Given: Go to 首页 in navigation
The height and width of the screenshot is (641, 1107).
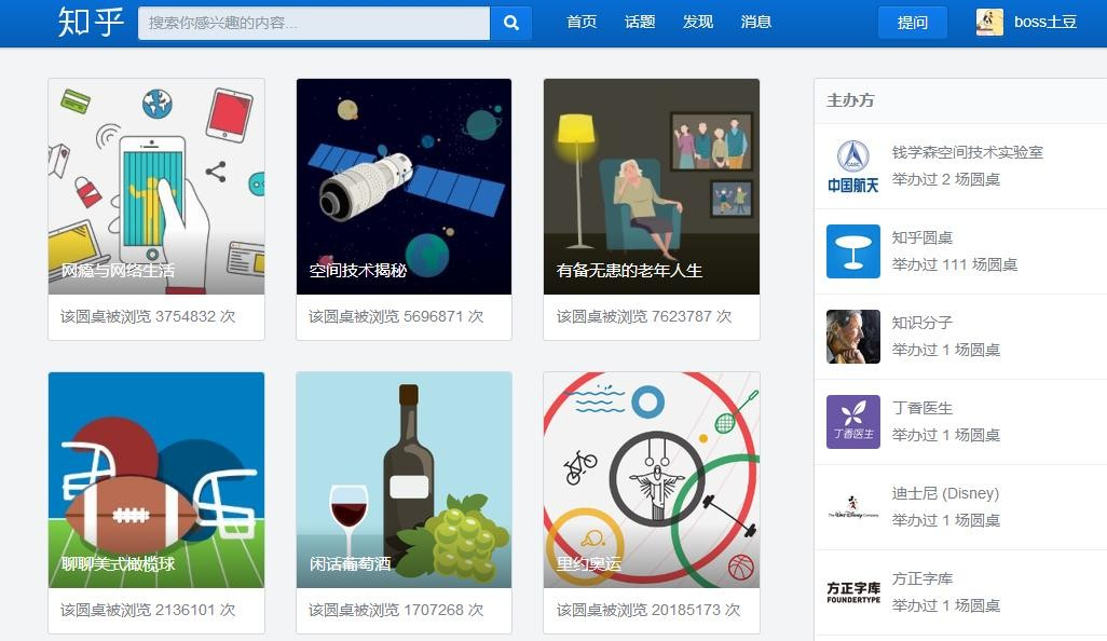Looking at the screenshot, I should (x=582, y=22).
